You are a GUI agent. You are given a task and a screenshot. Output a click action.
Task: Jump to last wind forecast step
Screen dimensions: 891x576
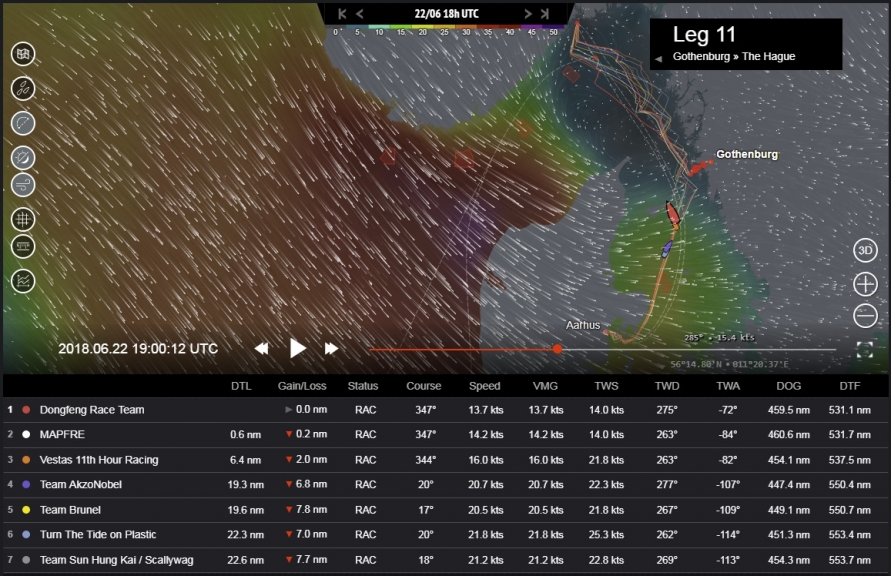coord(545,14)
